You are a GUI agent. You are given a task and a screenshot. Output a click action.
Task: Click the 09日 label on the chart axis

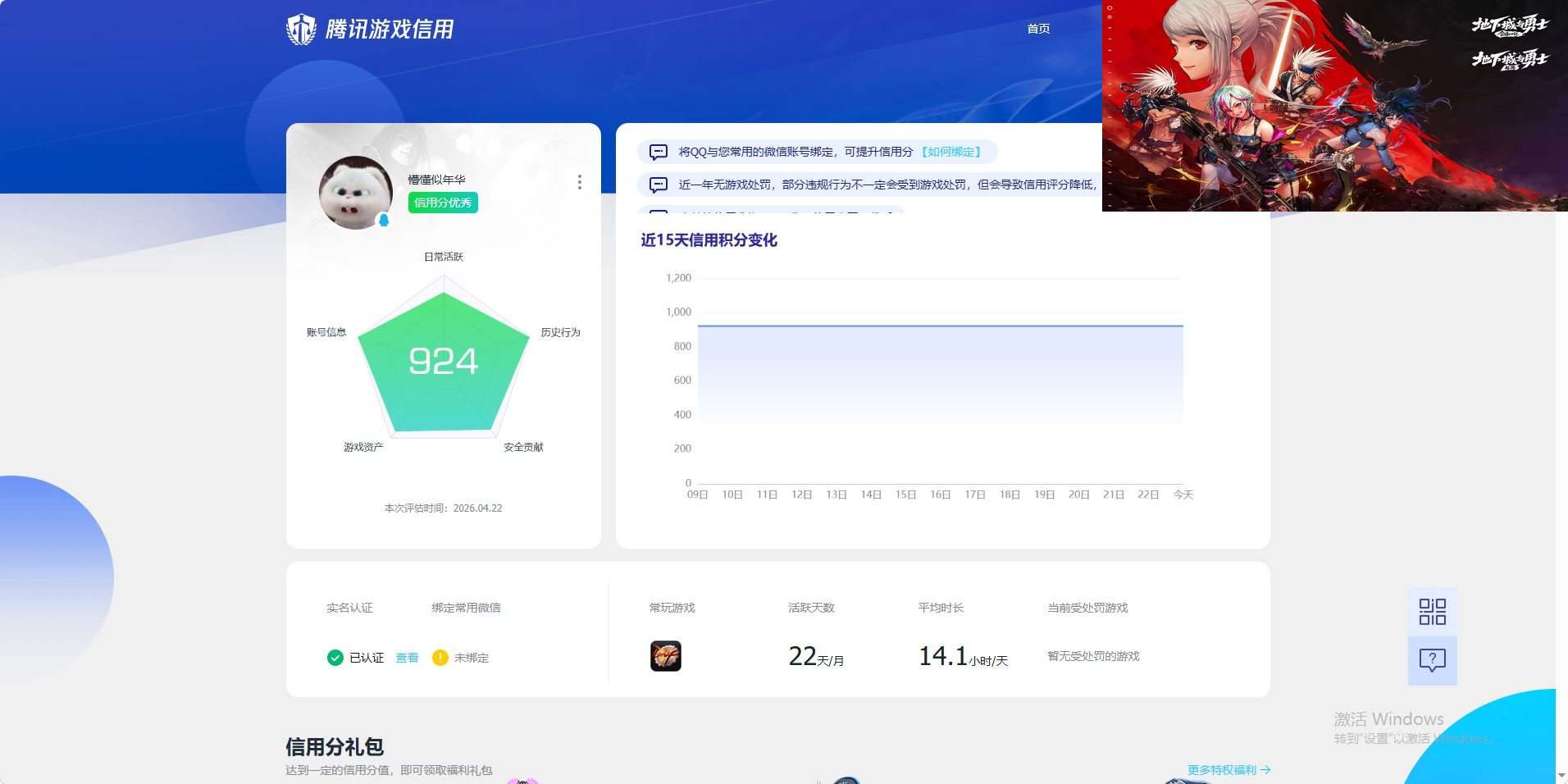coord(697,495)
